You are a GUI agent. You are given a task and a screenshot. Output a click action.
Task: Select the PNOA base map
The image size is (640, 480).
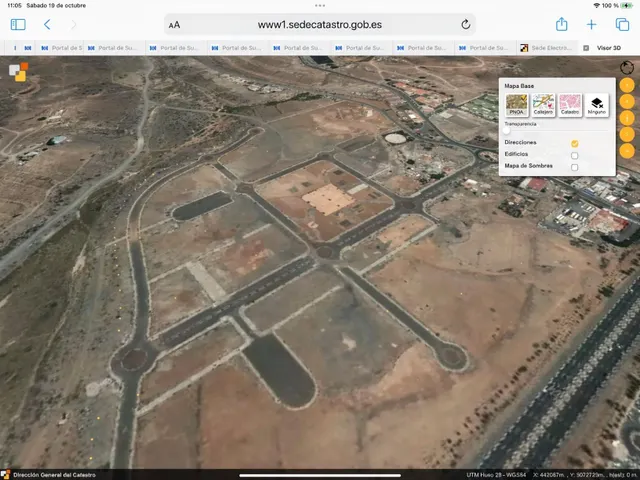pos(516,104)
